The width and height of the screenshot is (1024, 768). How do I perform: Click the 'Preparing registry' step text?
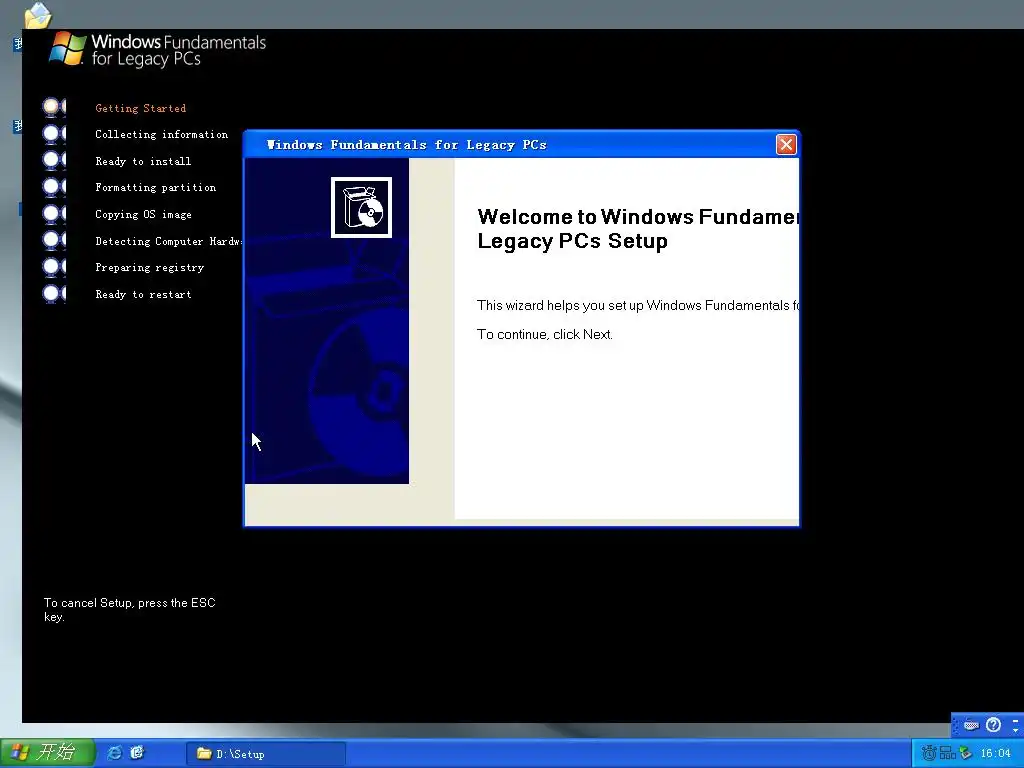click(150, 268)
